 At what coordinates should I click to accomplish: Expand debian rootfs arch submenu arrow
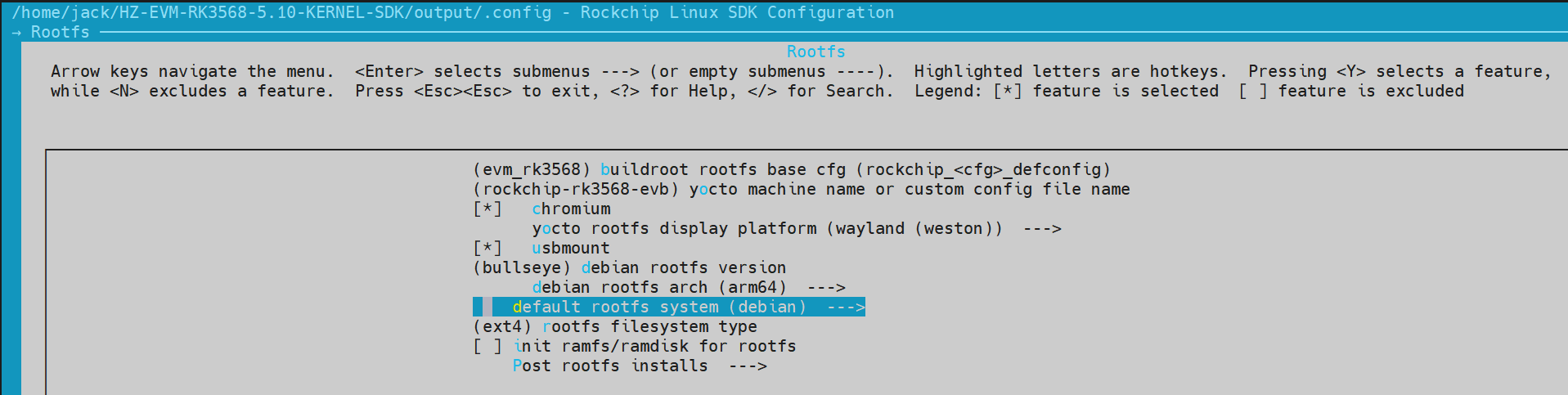click(x=826, y=287)
